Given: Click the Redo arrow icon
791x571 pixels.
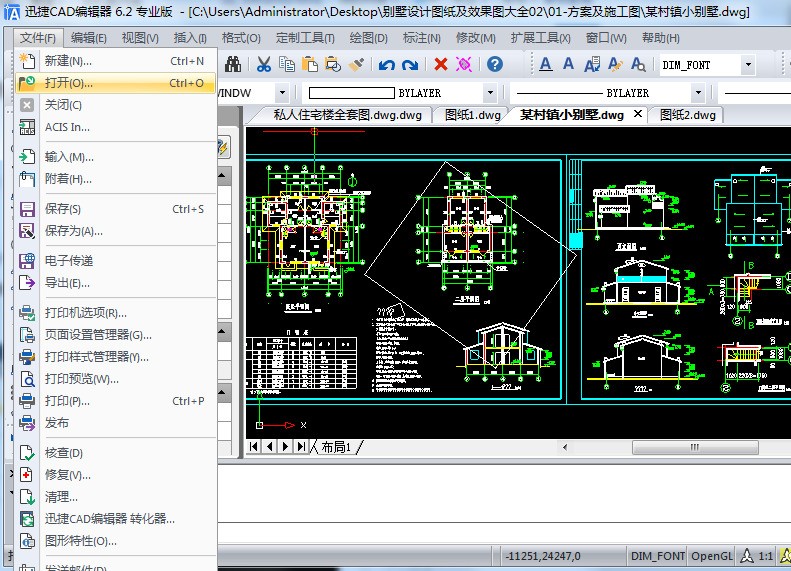Looking at the screenshot, I should pyautogui.click(x=410, y=65).
